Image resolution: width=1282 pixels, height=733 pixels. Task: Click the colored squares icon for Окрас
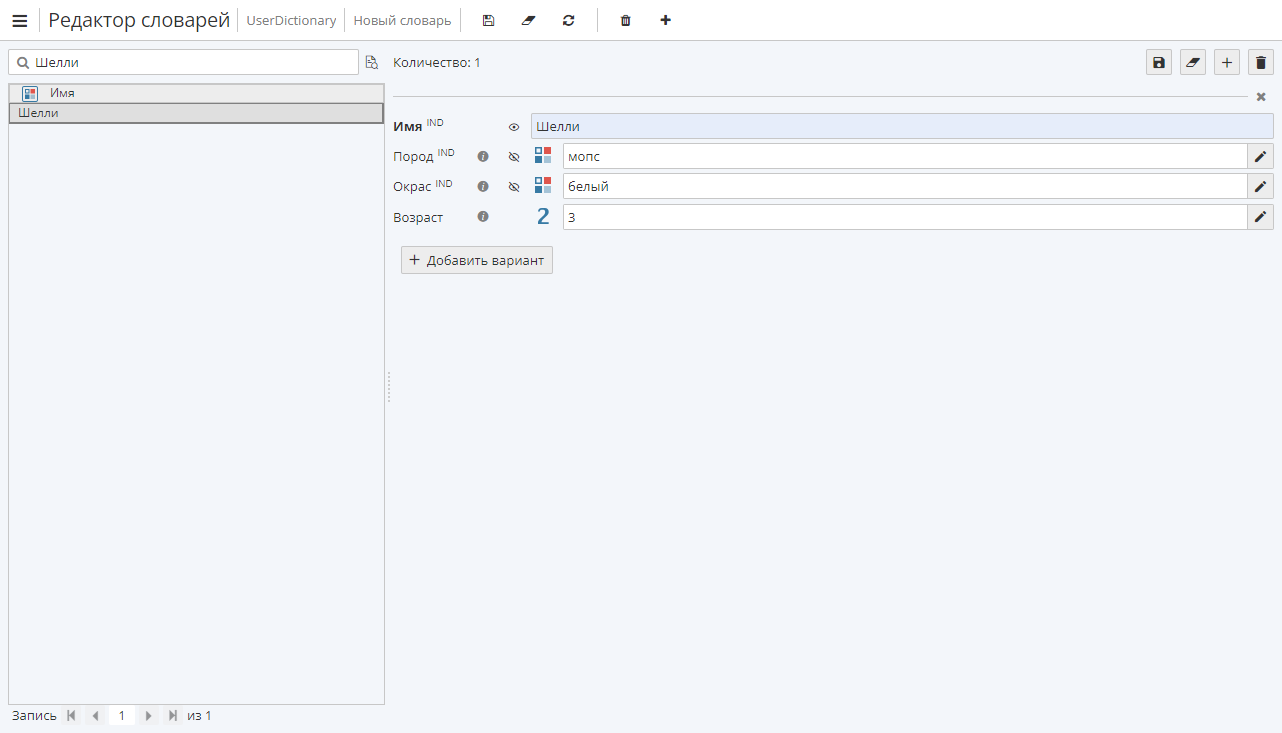click(543, 185)
